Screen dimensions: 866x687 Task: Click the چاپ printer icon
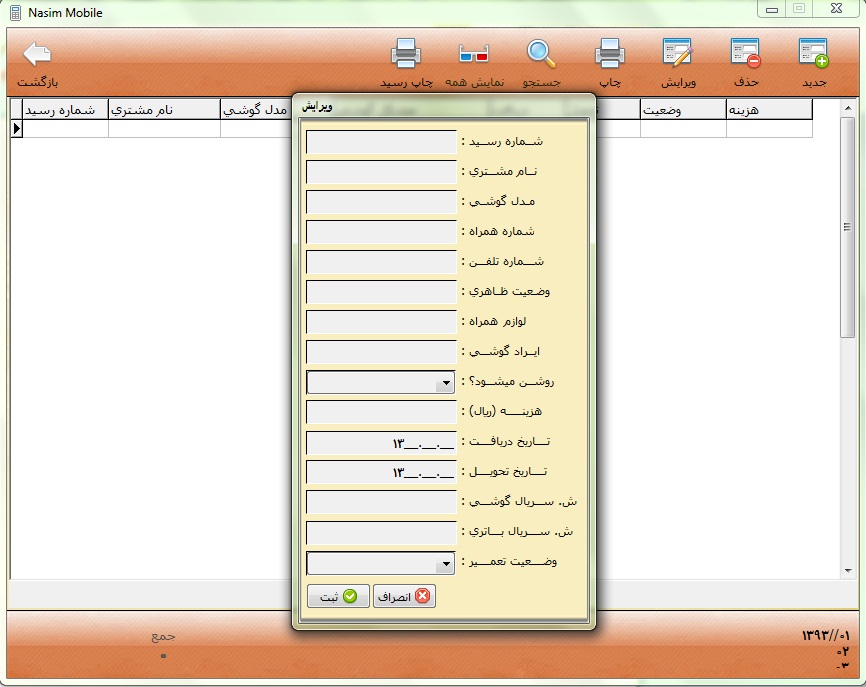(x=610, y=54)
